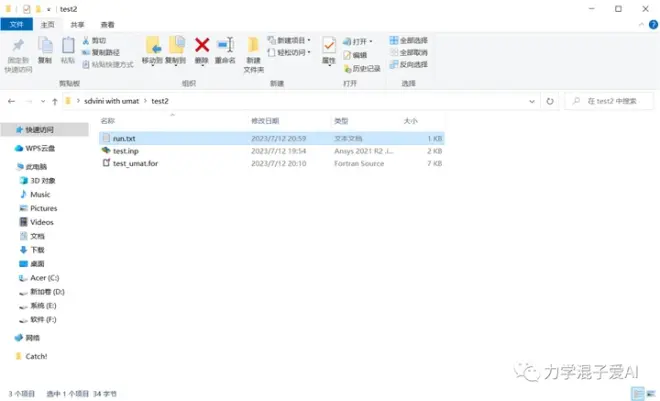
Task: Click the New Folder (新建文件夹) icon
Action: [x=254, y=48]
